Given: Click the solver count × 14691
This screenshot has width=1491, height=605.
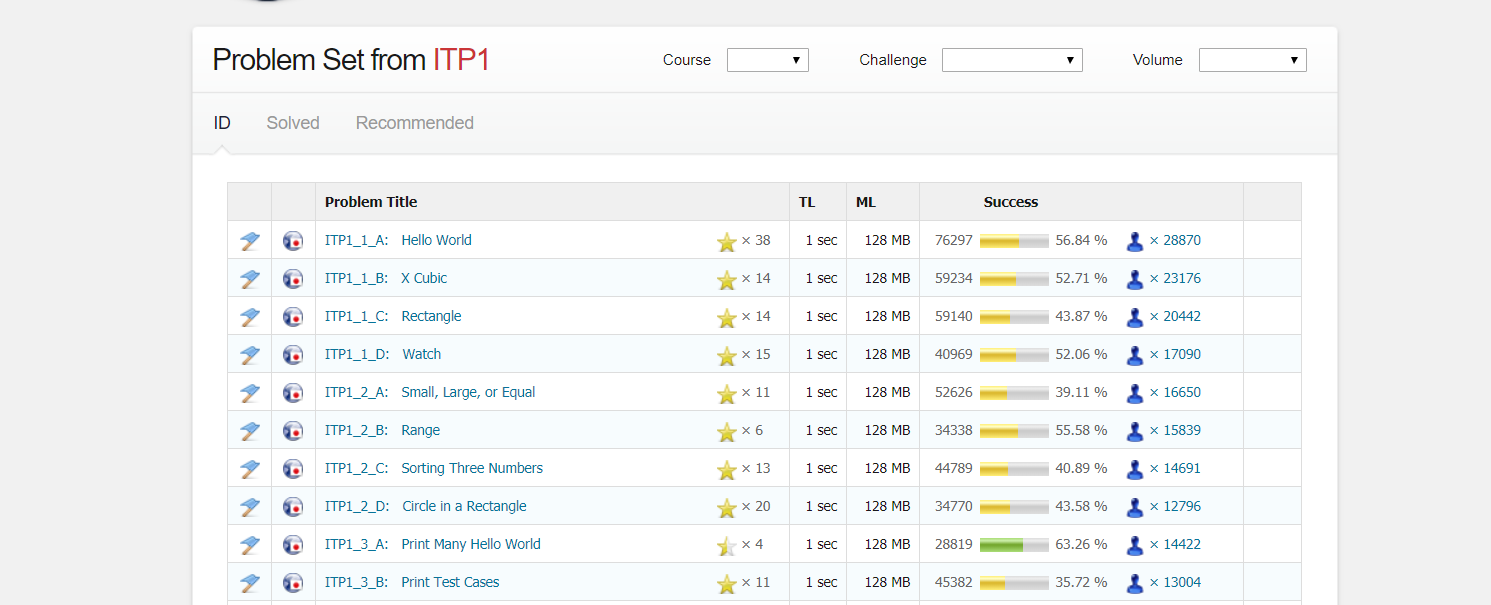Looking at the screenshot, I should pyautogui.click(x=1175, y=468).
